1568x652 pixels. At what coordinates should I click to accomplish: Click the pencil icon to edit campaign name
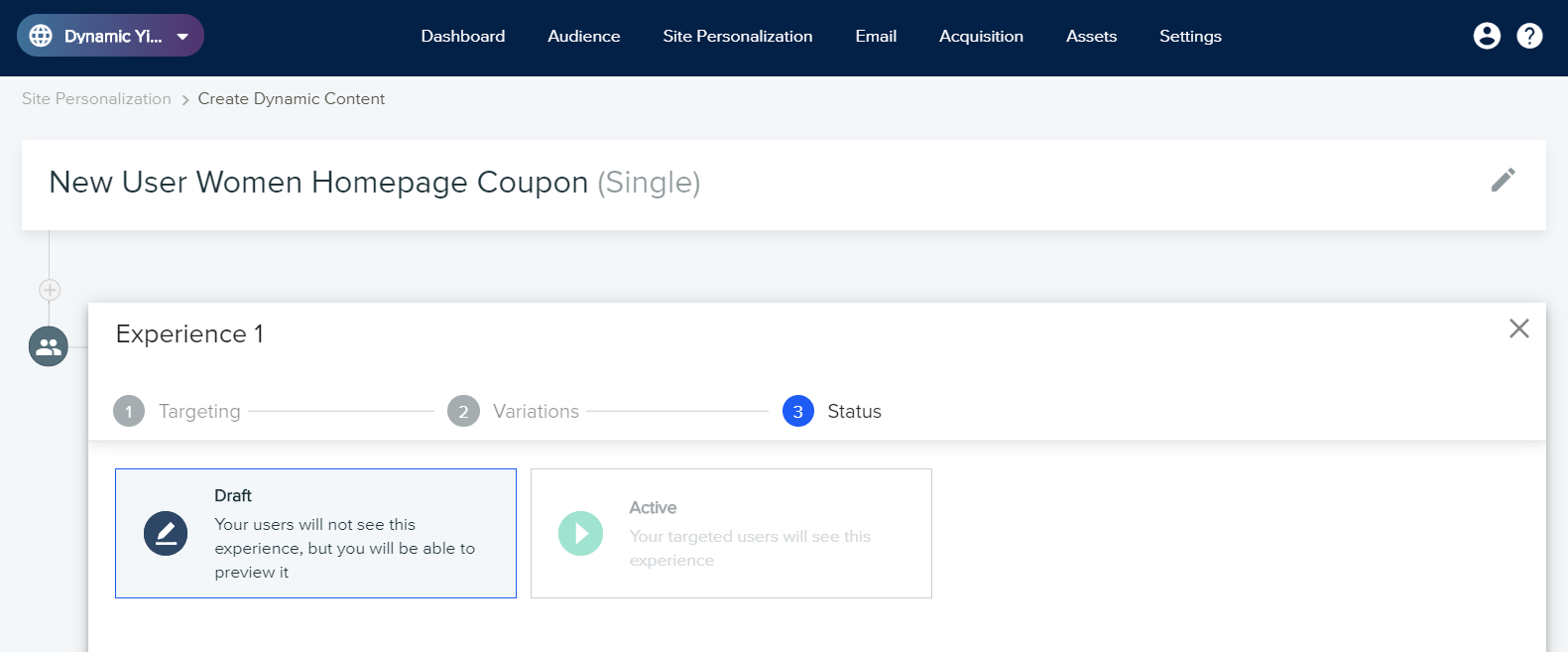tap(1503, 180)
